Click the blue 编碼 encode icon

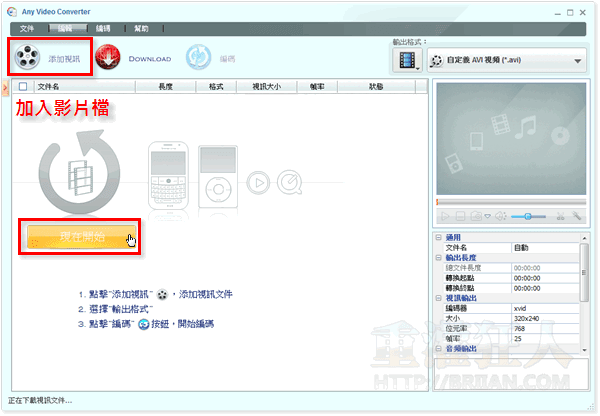(198, 57)
